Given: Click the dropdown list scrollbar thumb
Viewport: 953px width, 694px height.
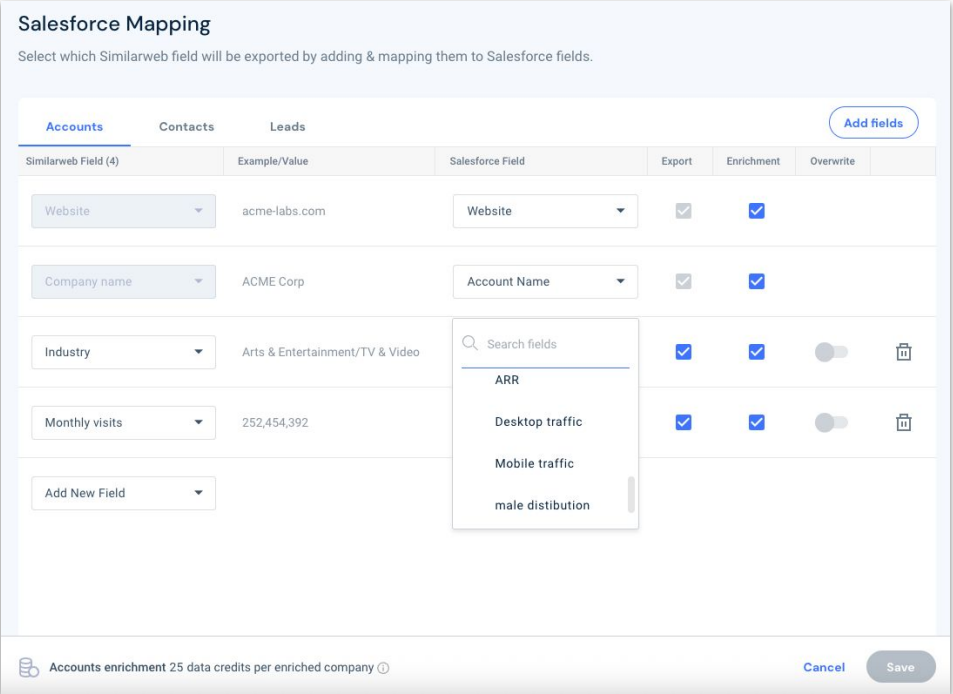Looking at the screenshot, I should pyautogui.click(x=631, y=495).
